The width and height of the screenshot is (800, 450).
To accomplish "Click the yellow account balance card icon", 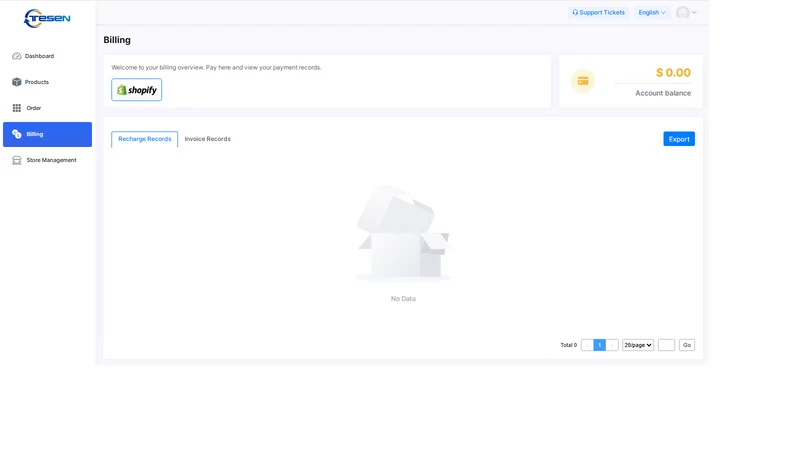I will [583, 81].
